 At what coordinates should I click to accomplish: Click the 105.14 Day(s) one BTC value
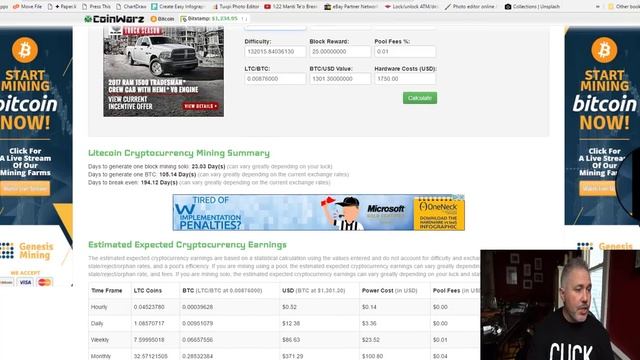coord(178,174)
